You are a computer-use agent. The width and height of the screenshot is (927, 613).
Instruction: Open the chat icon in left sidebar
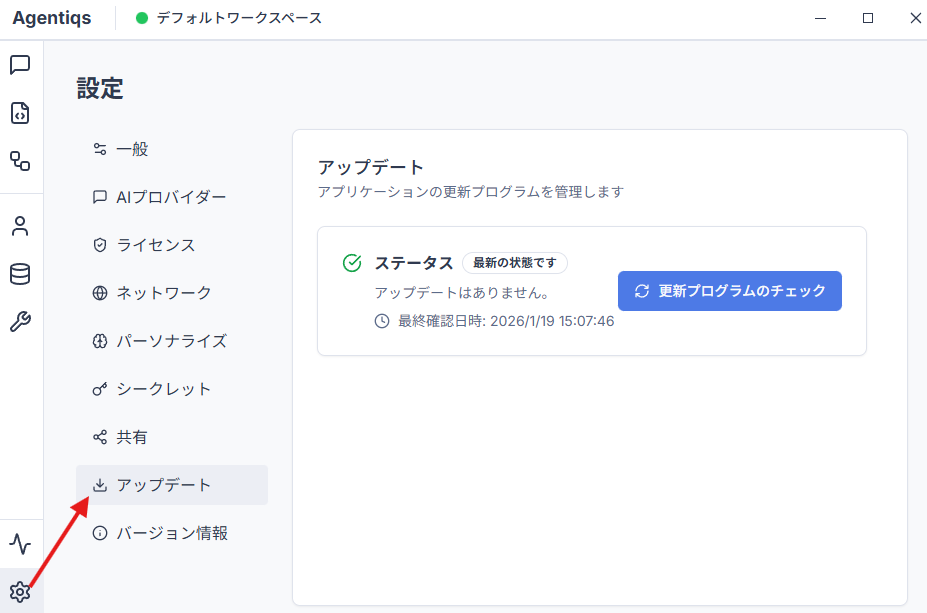pyautogui.click(x=20, y=65)
